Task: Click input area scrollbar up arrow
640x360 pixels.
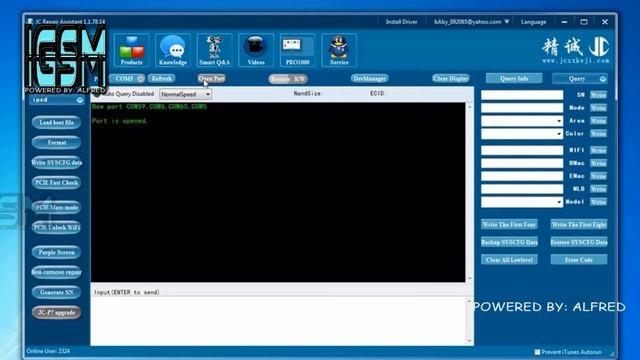Action: (469, 301)
